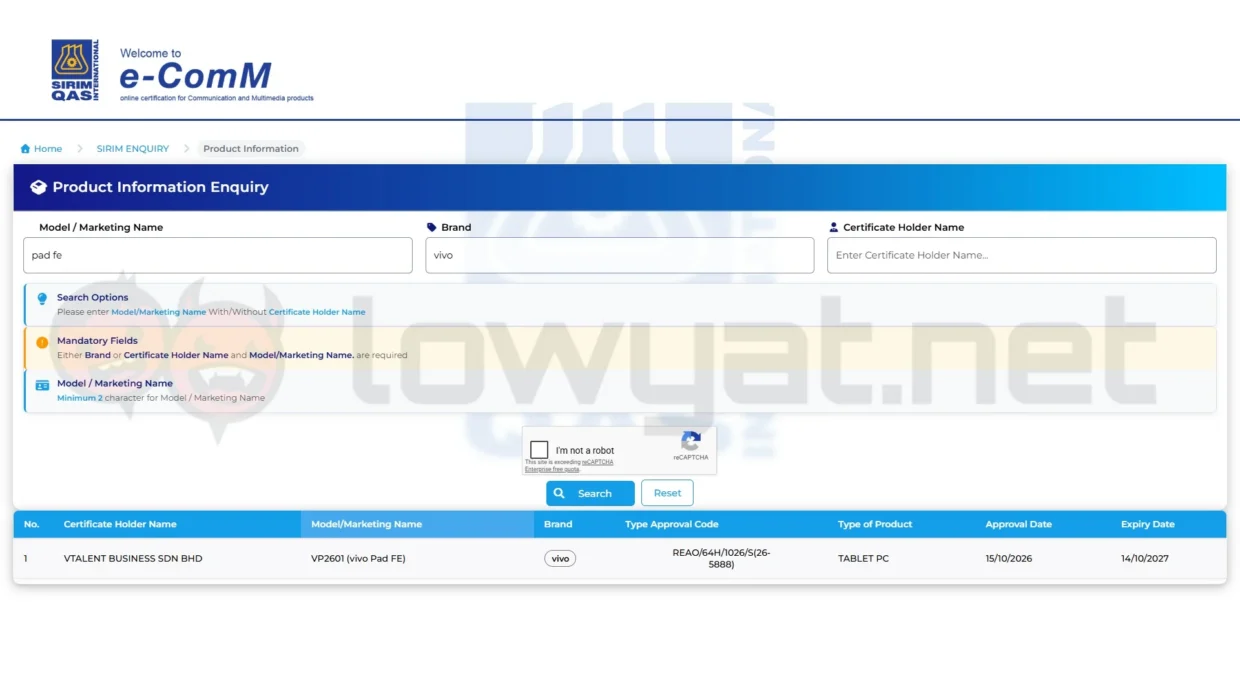The width and height of the screenshot is (1240, 698).
Task: Select approval date 15/10/2026
Action: click(x=1009, y=559)
